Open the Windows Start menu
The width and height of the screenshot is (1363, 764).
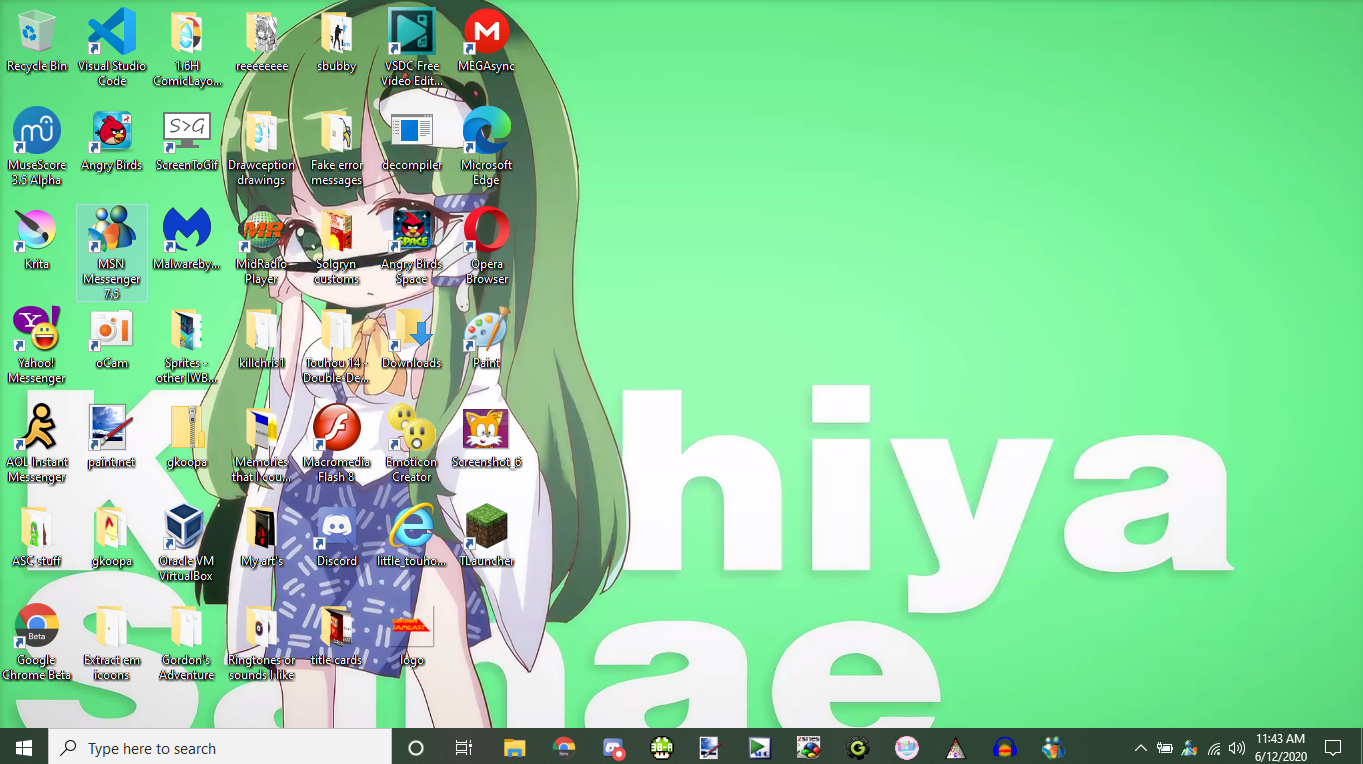[24, 747]
